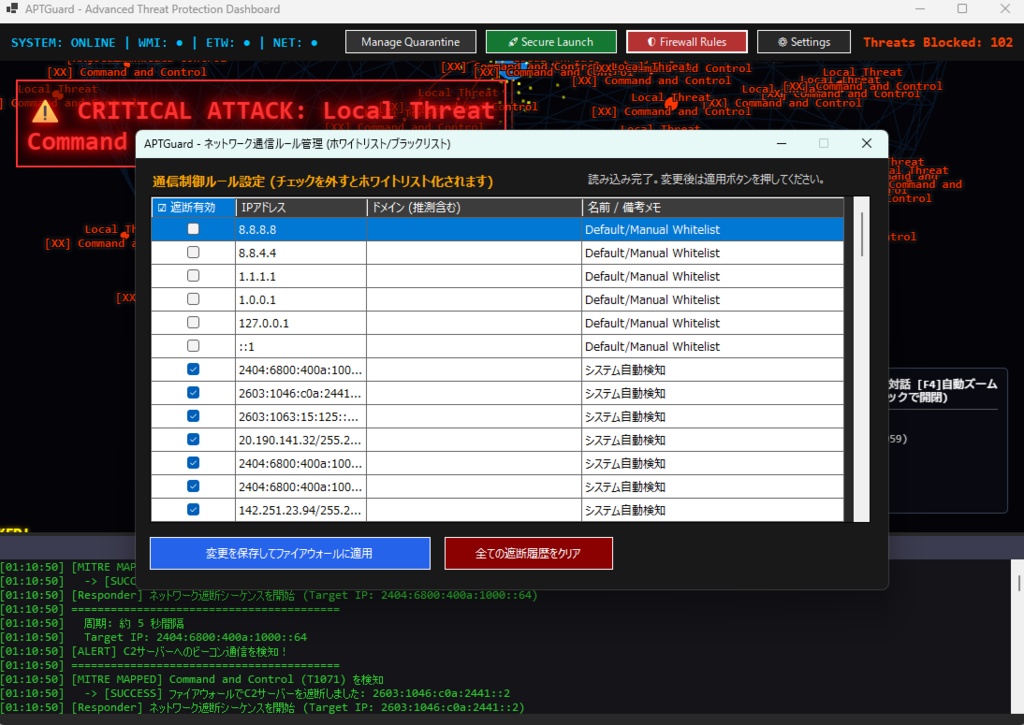Screen dimensions: 1024x725
Task: Open Manage Quarantine
Action: pos(410,42)
